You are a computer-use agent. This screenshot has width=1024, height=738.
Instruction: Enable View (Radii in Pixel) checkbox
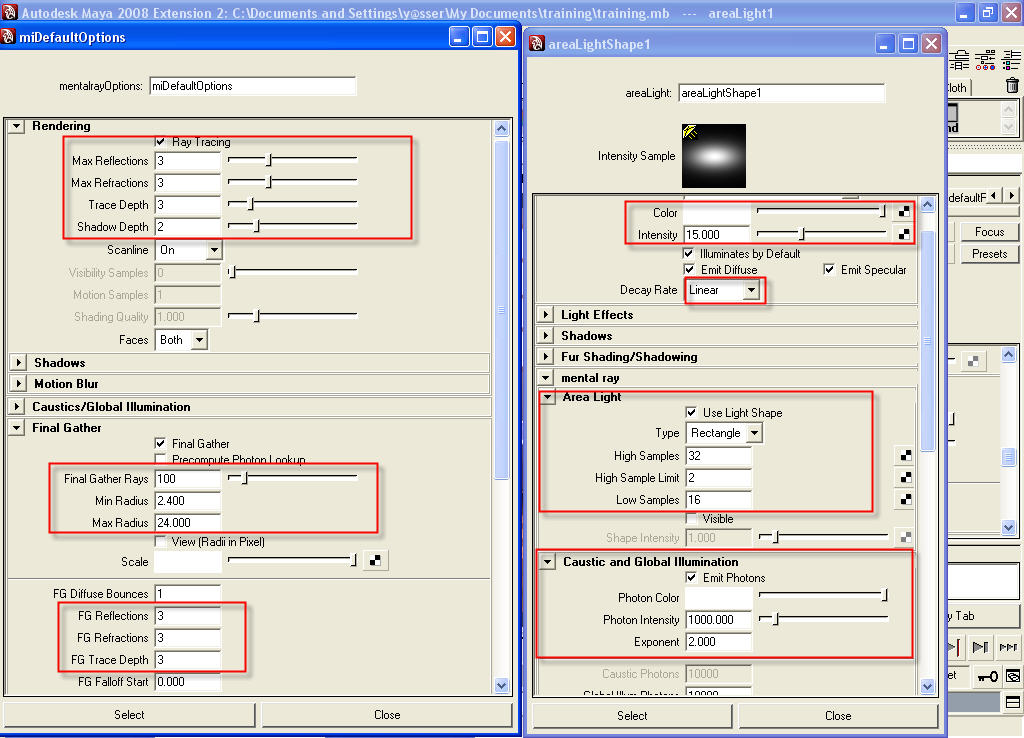point(160,541)
